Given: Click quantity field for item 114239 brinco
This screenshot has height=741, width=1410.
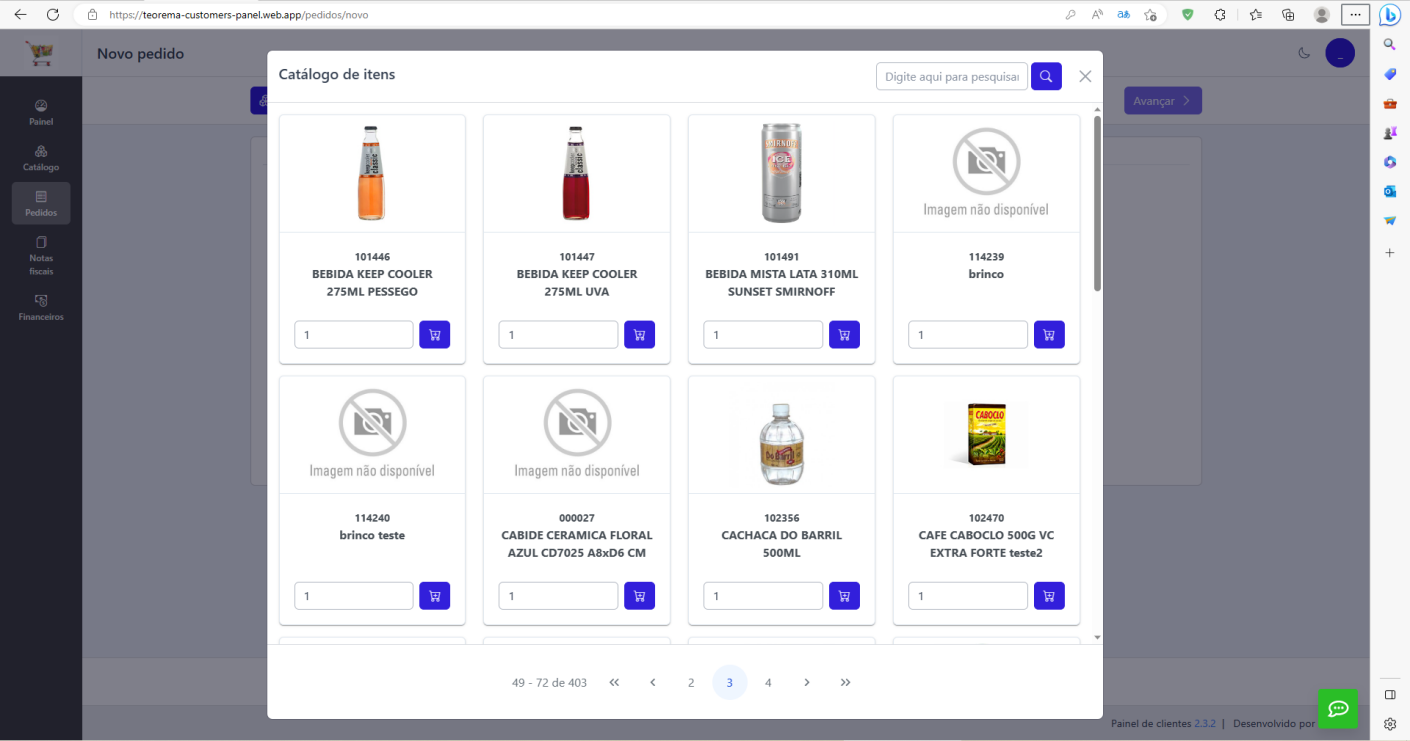Looking at the screenshot, I should point(968,335).
